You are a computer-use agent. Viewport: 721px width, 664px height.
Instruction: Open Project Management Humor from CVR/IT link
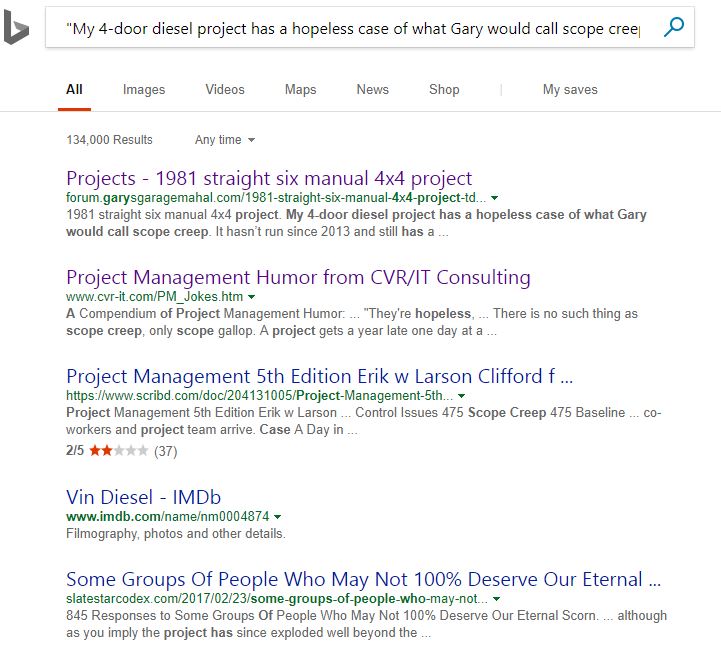click(x=298, y=277)
